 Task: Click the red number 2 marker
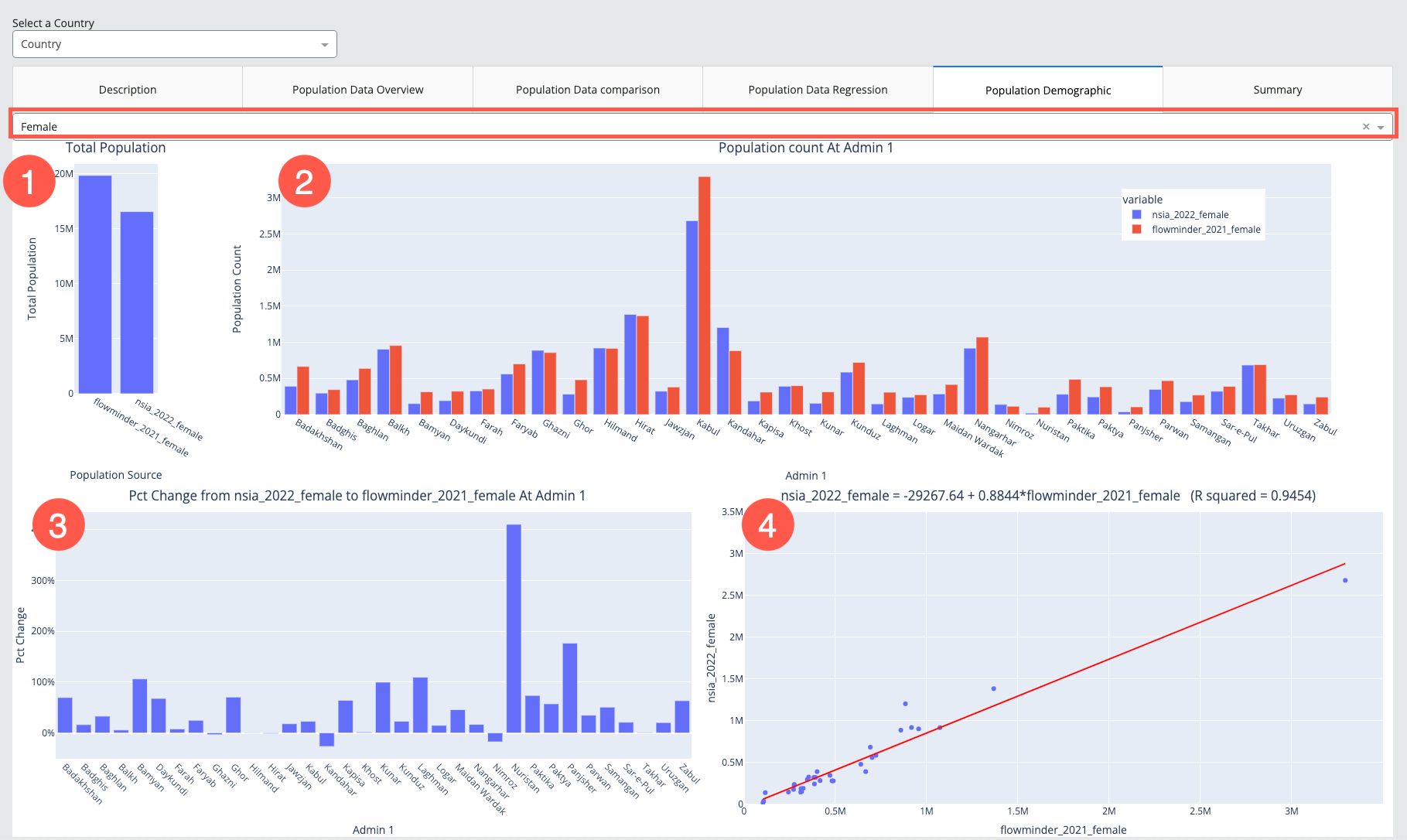pos(304,182)
